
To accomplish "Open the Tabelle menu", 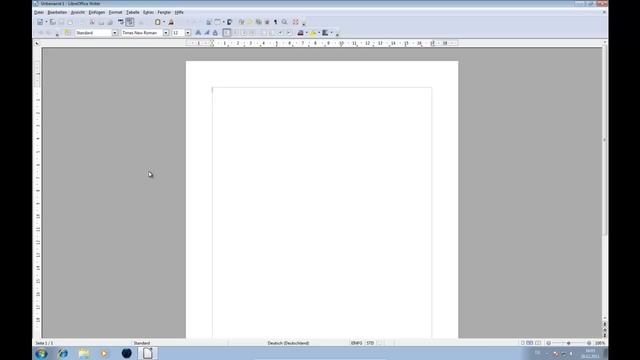I will (133, 12).
